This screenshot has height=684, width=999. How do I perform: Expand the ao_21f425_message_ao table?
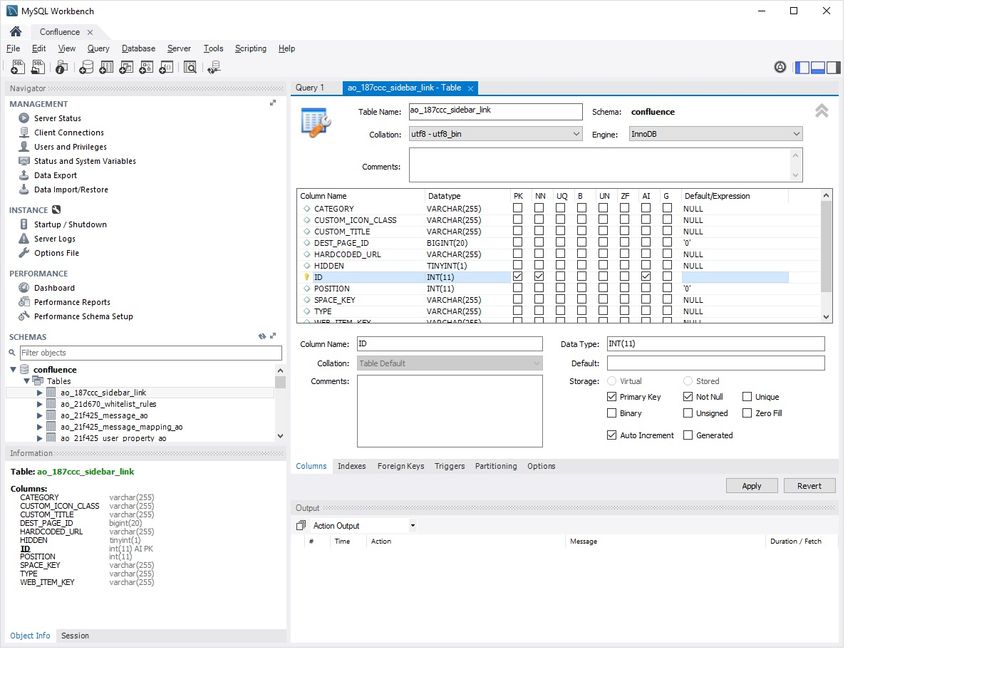tap(40, 416)
